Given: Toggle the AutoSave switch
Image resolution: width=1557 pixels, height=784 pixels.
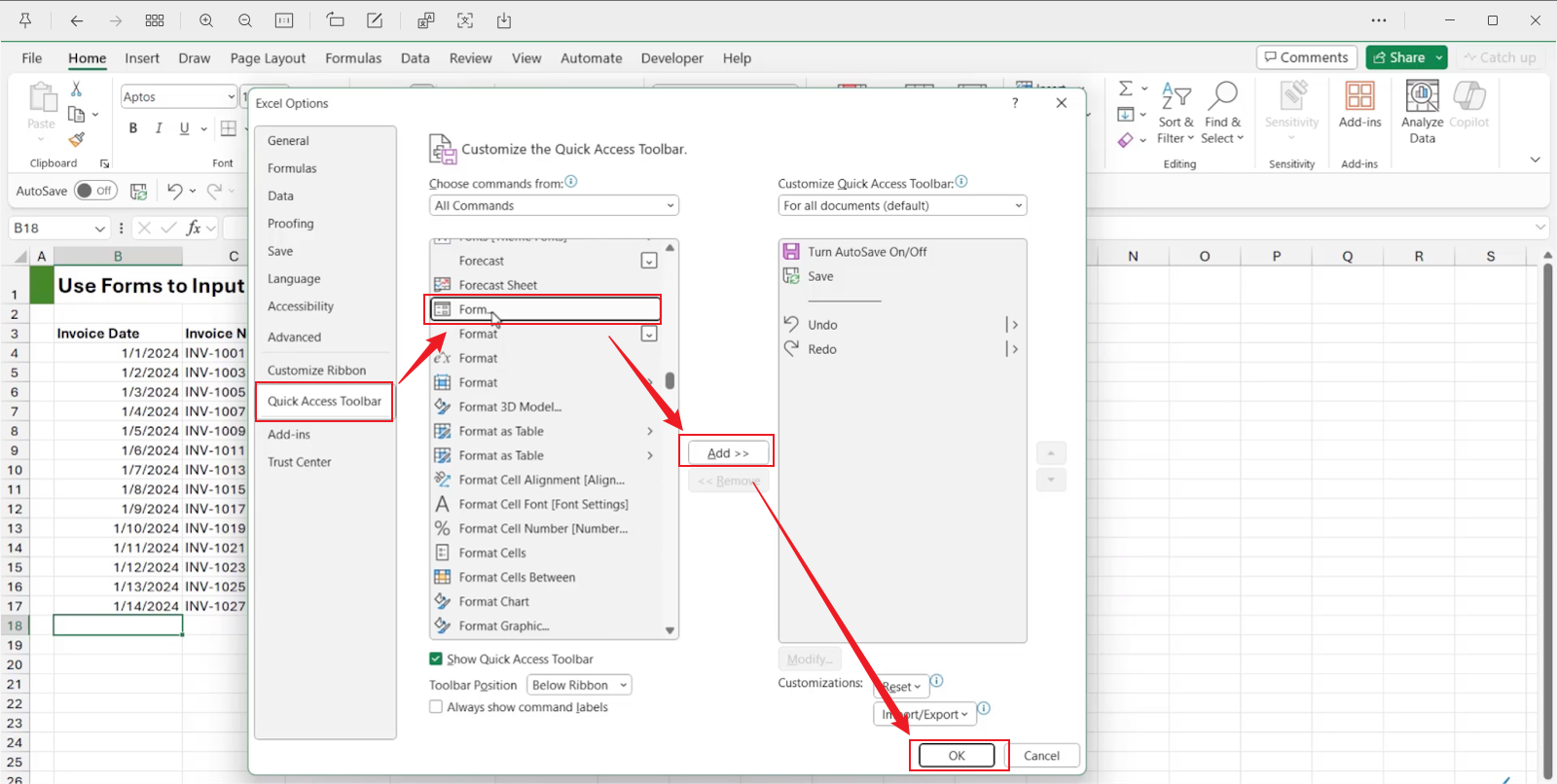Looking at the screenshot, I should click(96, 191).
